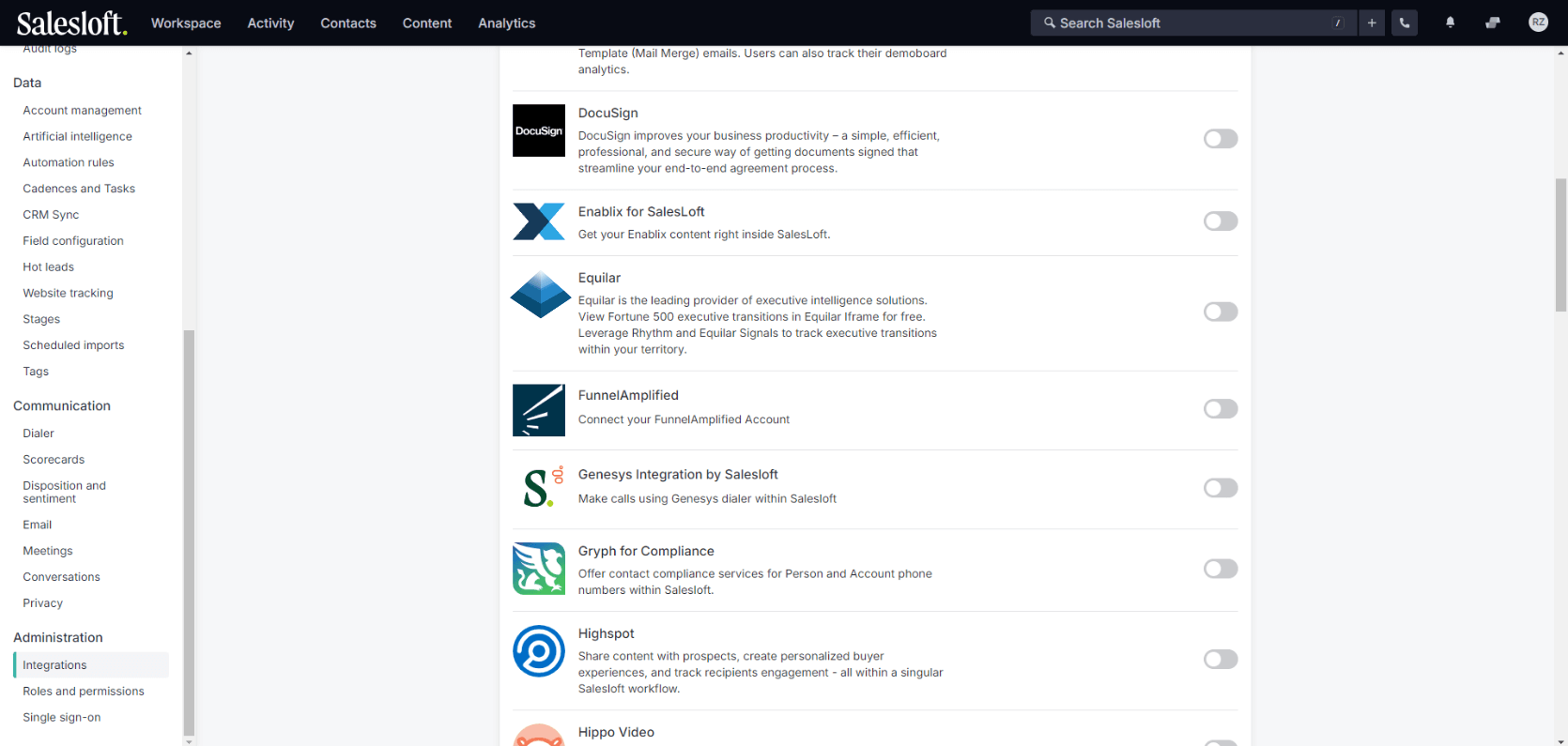Open the notifications bell icon
Image resolution: width=1568 pixels, height=746 pixels.
point(1450,23)
